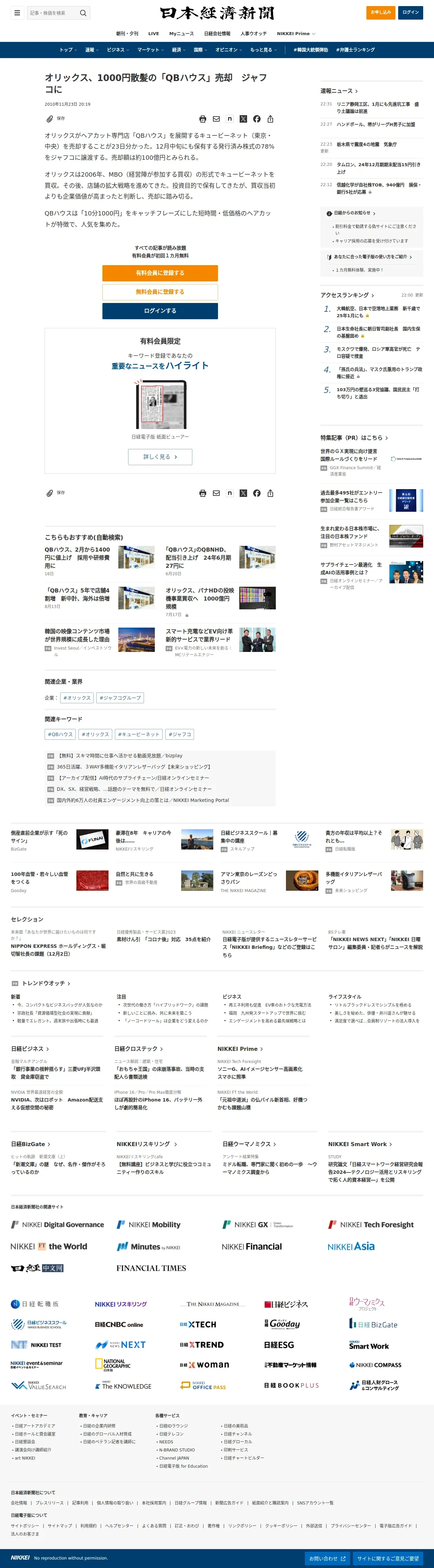The width and height of the screenshot is (434, 1568).
Task: Click the bottom 保存 paperclip icon
Action: tap(50, 493)
